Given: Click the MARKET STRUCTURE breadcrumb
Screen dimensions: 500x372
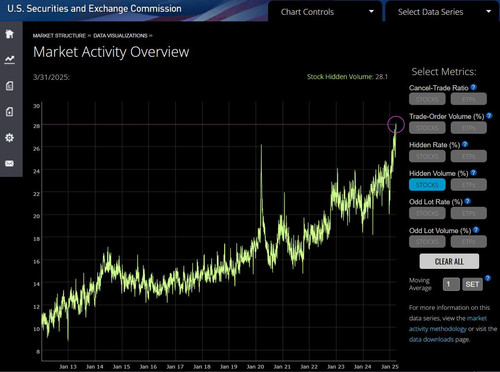Looking at the screenshot, I should [59, 36].
